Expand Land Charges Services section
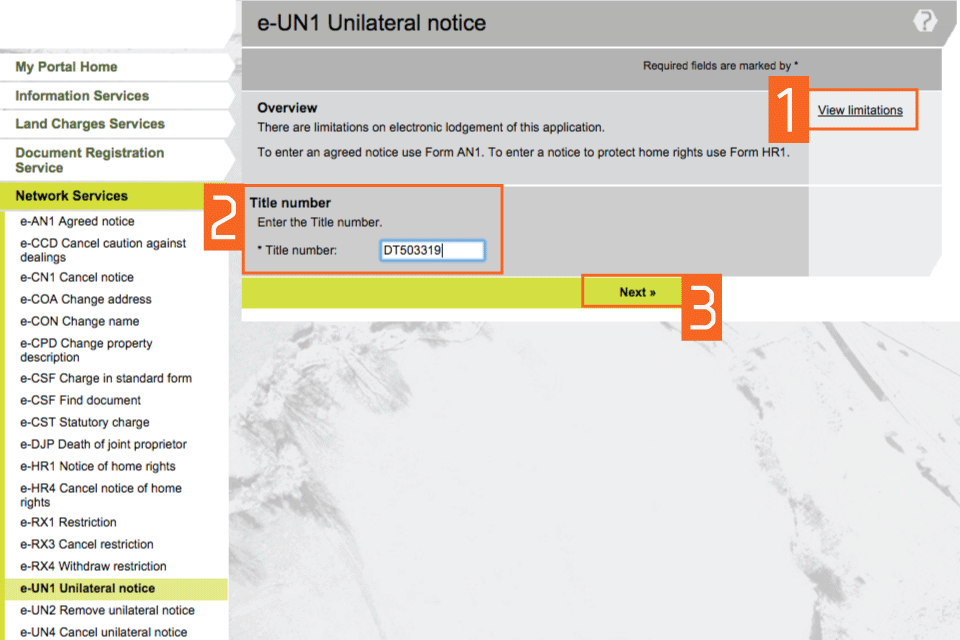 coord(90,124)
